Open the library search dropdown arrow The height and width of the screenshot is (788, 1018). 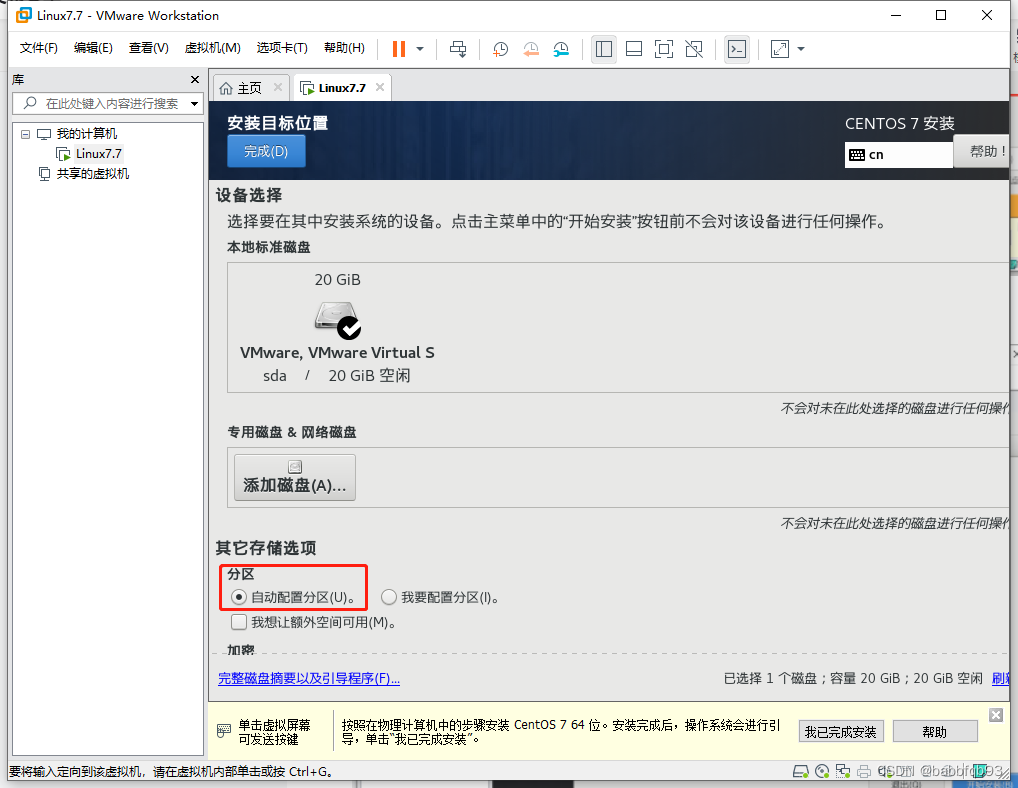pyautogui.click(x=194, y=103)
